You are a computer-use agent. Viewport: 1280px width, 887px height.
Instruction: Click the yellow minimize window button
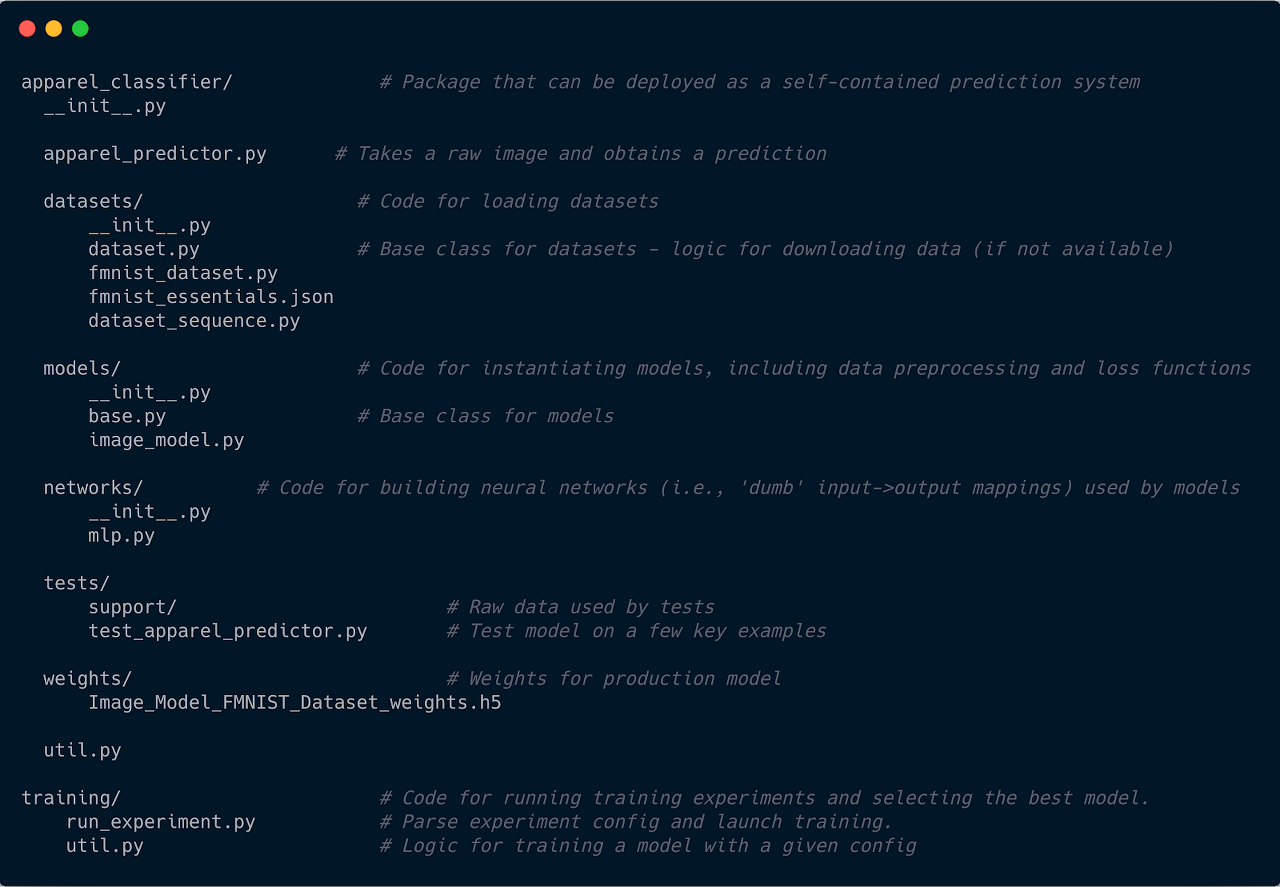pos(53,28)
